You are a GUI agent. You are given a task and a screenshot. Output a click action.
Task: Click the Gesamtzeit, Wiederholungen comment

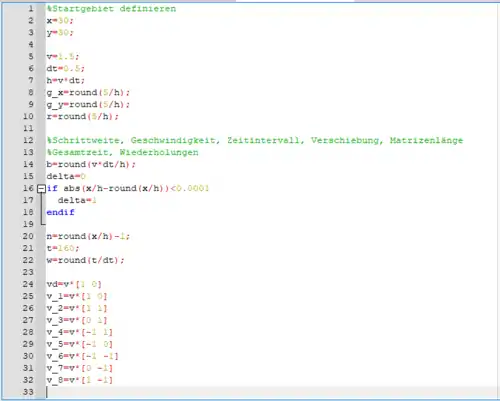(x=122, y=153)
